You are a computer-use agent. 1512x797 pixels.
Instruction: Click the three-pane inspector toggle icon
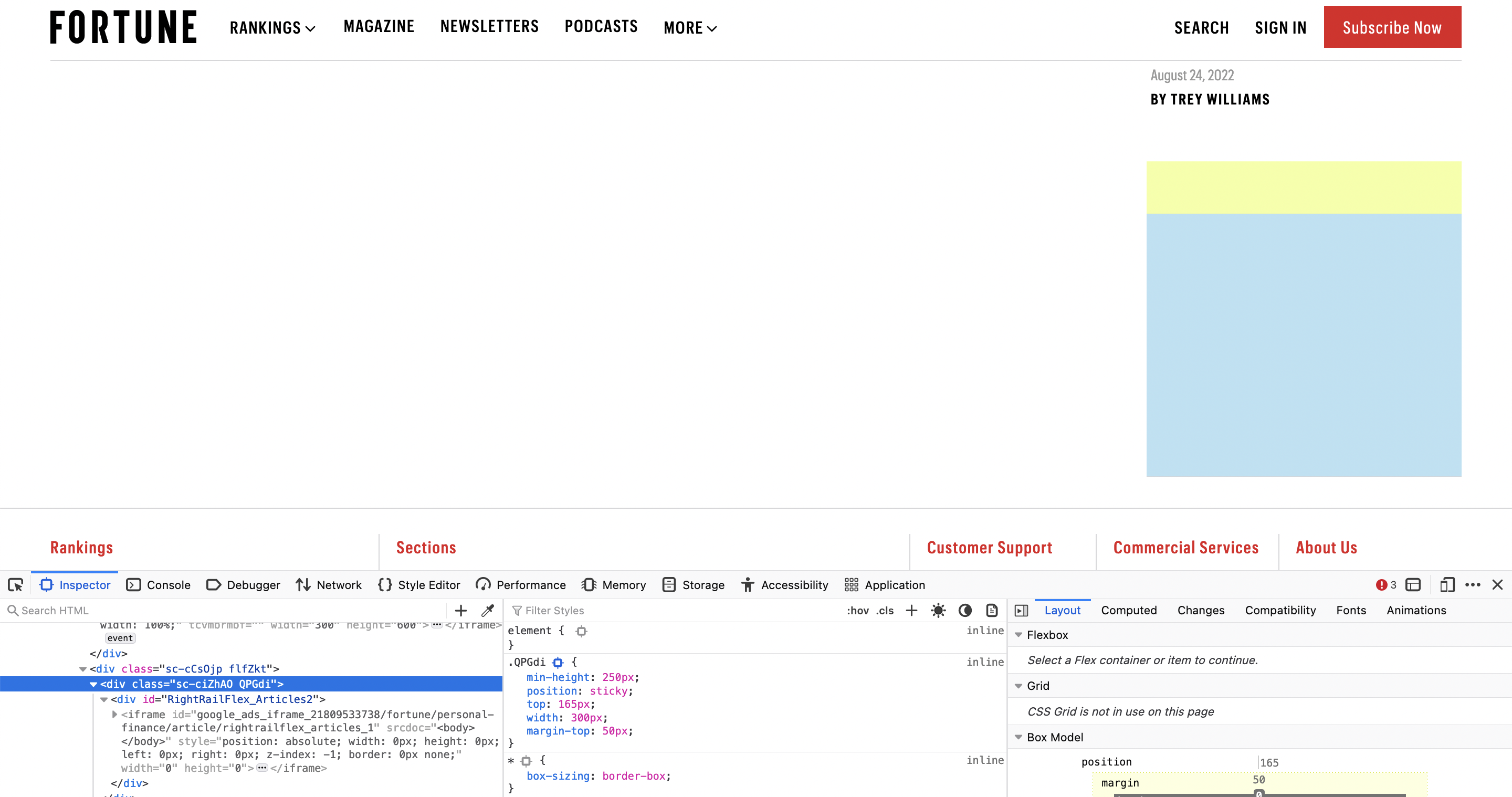coord(1021,611)
